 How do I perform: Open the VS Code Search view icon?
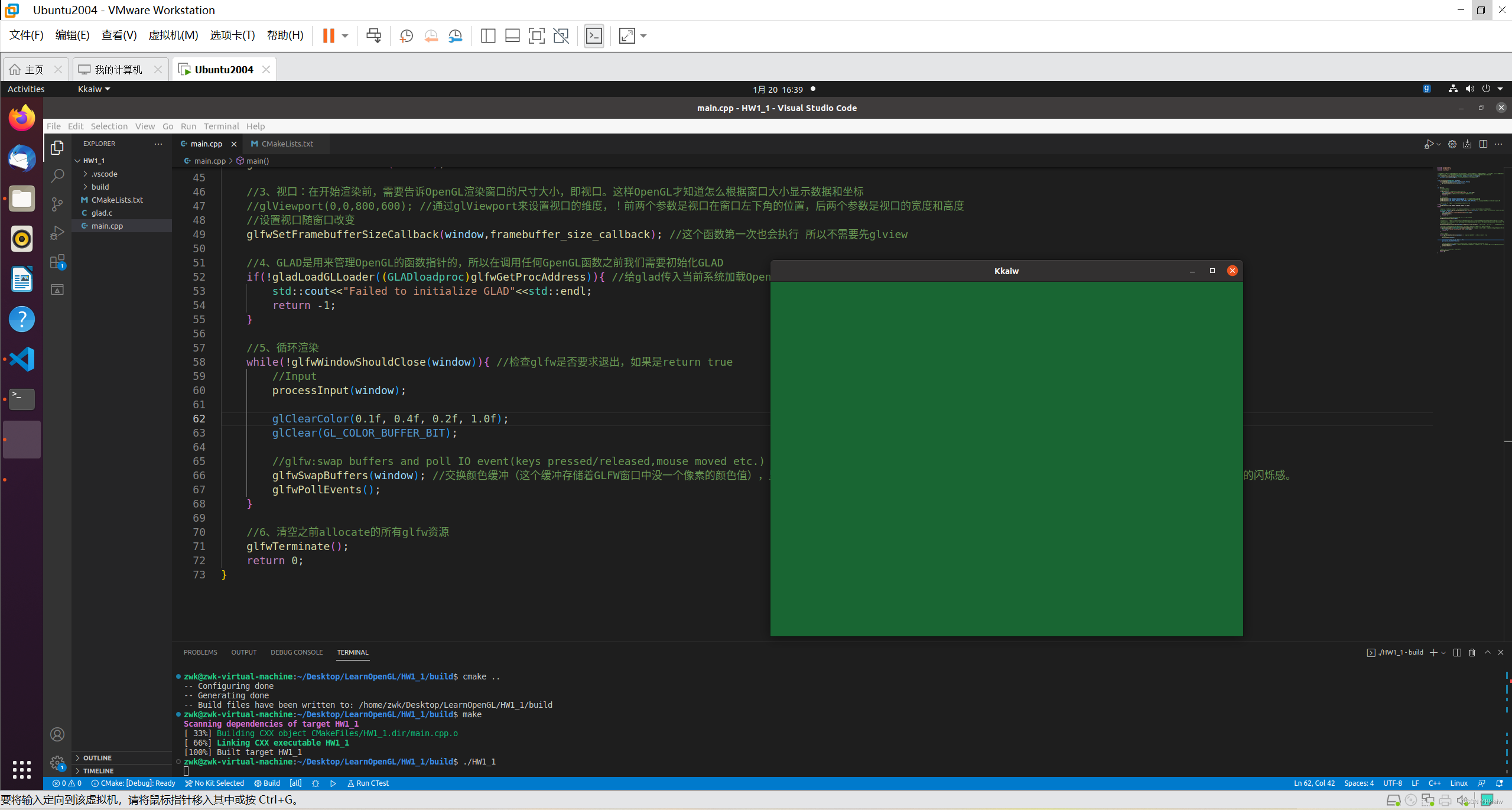[x=57, y=176]
